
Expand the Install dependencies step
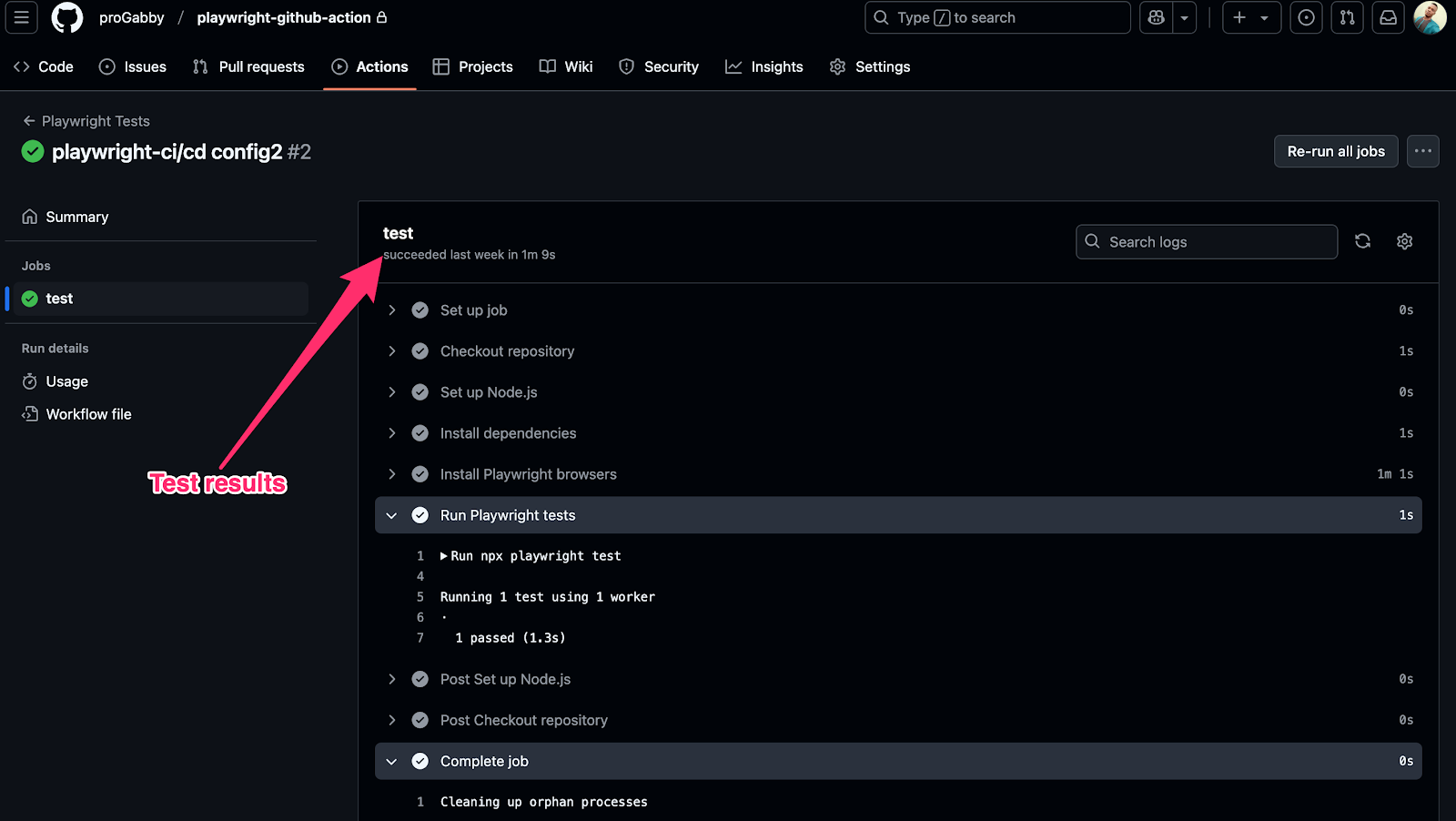(x=898, y=433)
